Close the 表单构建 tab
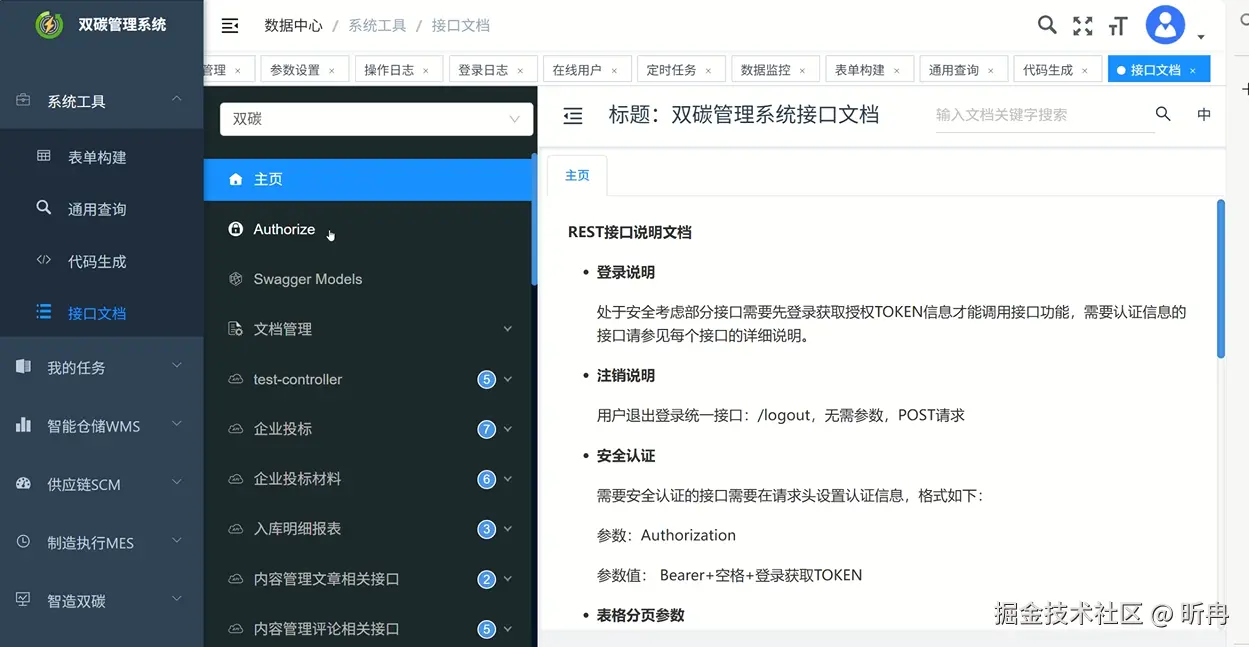This screenshot has width=1249, height=647. 896,71
